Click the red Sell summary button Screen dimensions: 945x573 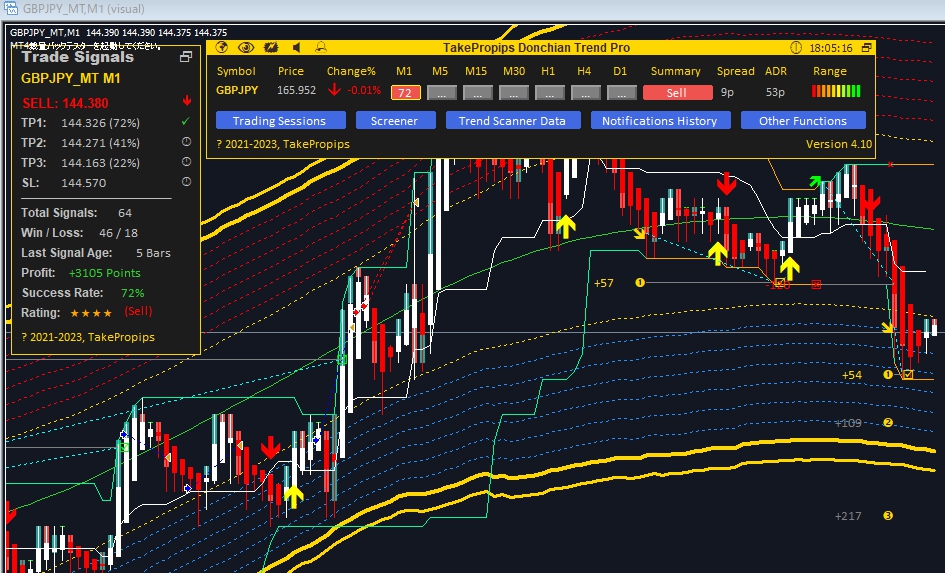click(x=677, y=93)
